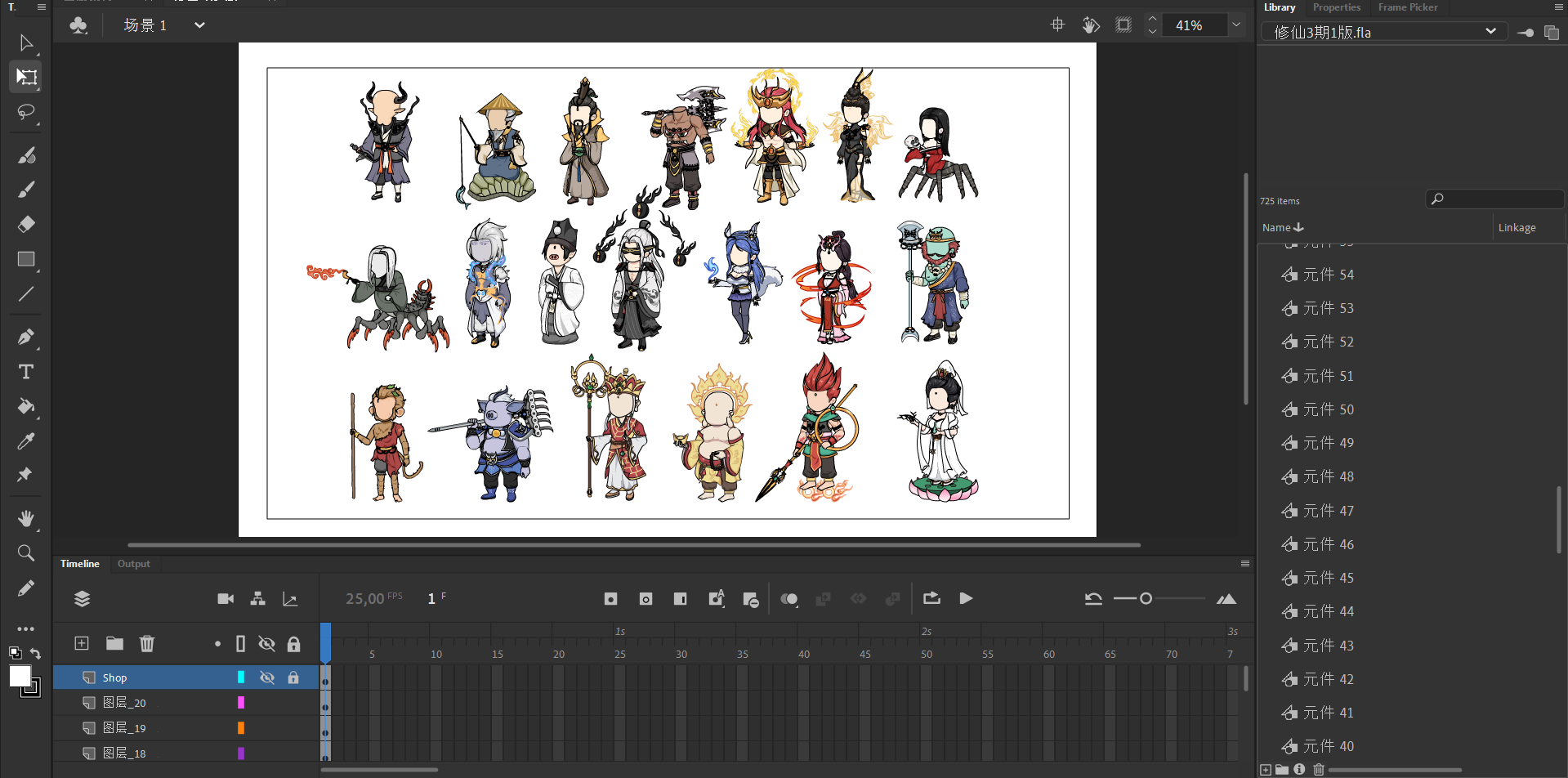Toggle hide all layers eye icon

click(x=266, y=644)
